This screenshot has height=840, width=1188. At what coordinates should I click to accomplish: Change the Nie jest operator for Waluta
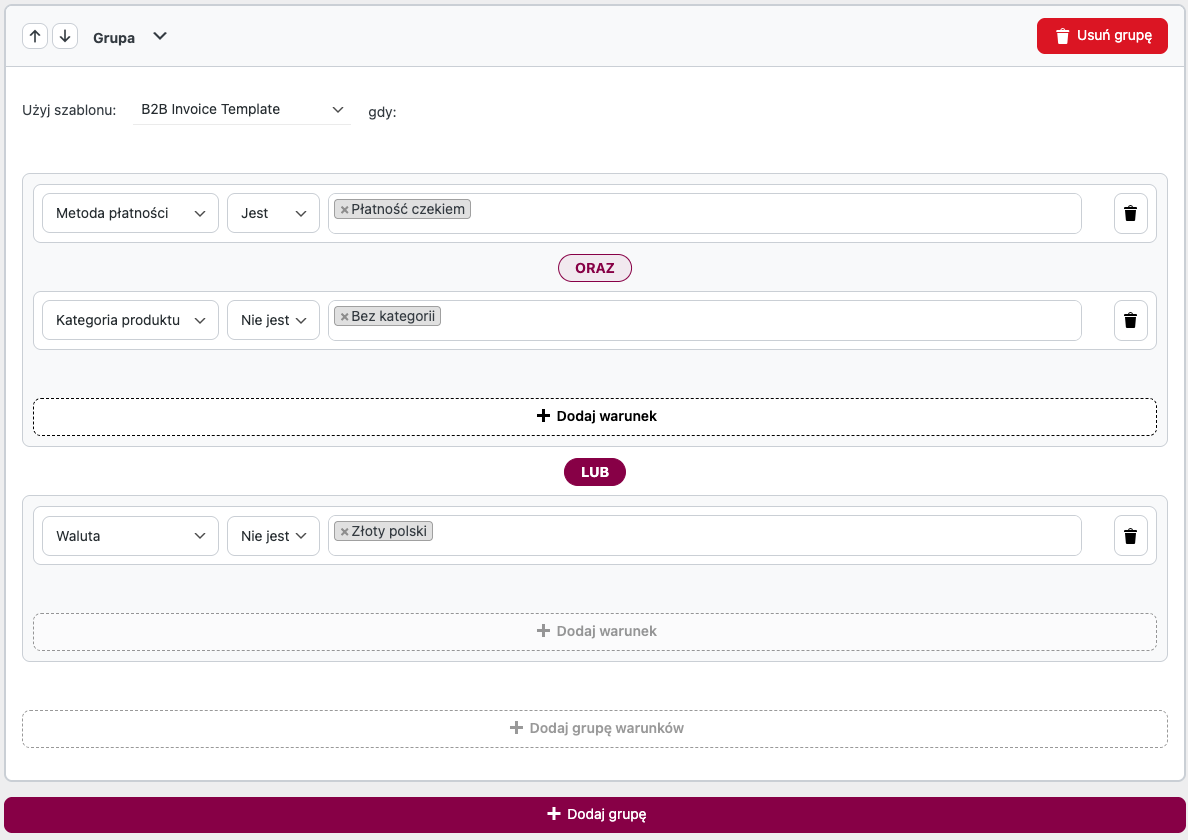pos(274,536)
